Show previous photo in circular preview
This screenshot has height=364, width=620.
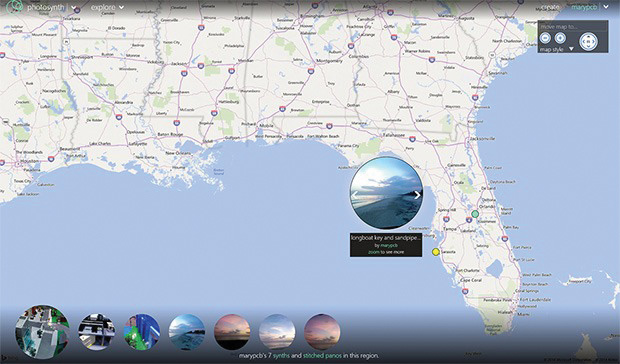[x=355, y=195]
